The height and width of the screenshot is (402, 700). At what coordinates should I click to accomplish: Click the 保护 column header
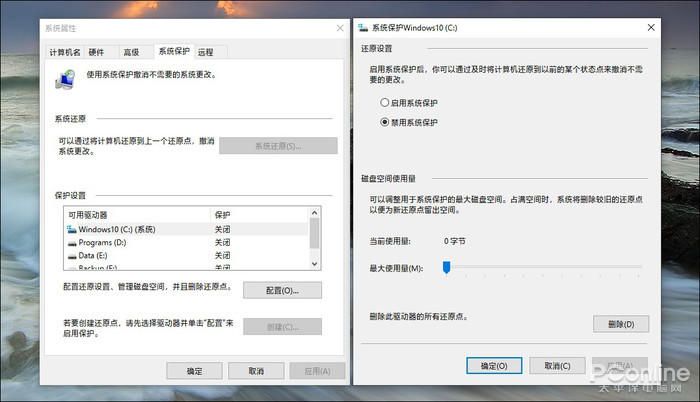[259, 215]
